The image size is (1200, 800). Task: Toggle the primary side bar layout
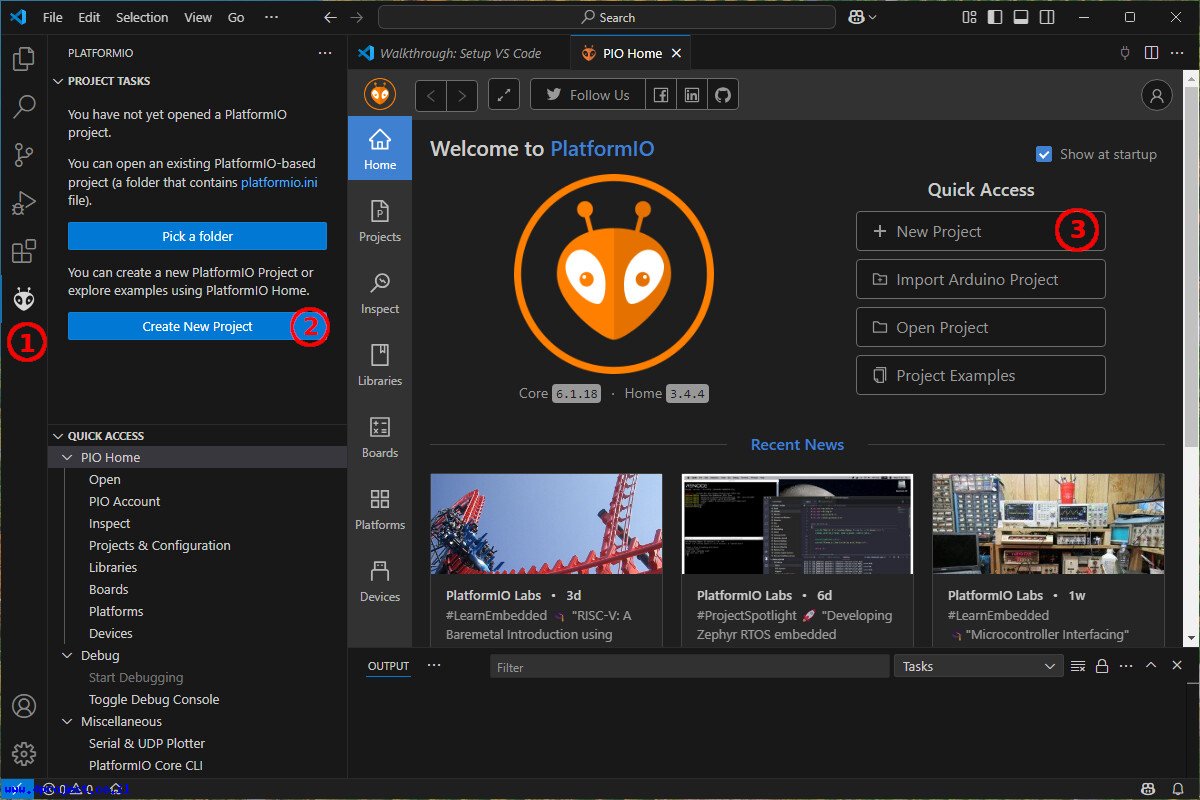tap(995, 17)
